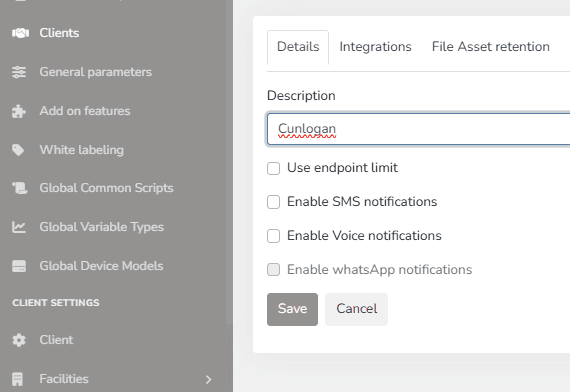Click the General parameters sliders icon

[19, 72]
